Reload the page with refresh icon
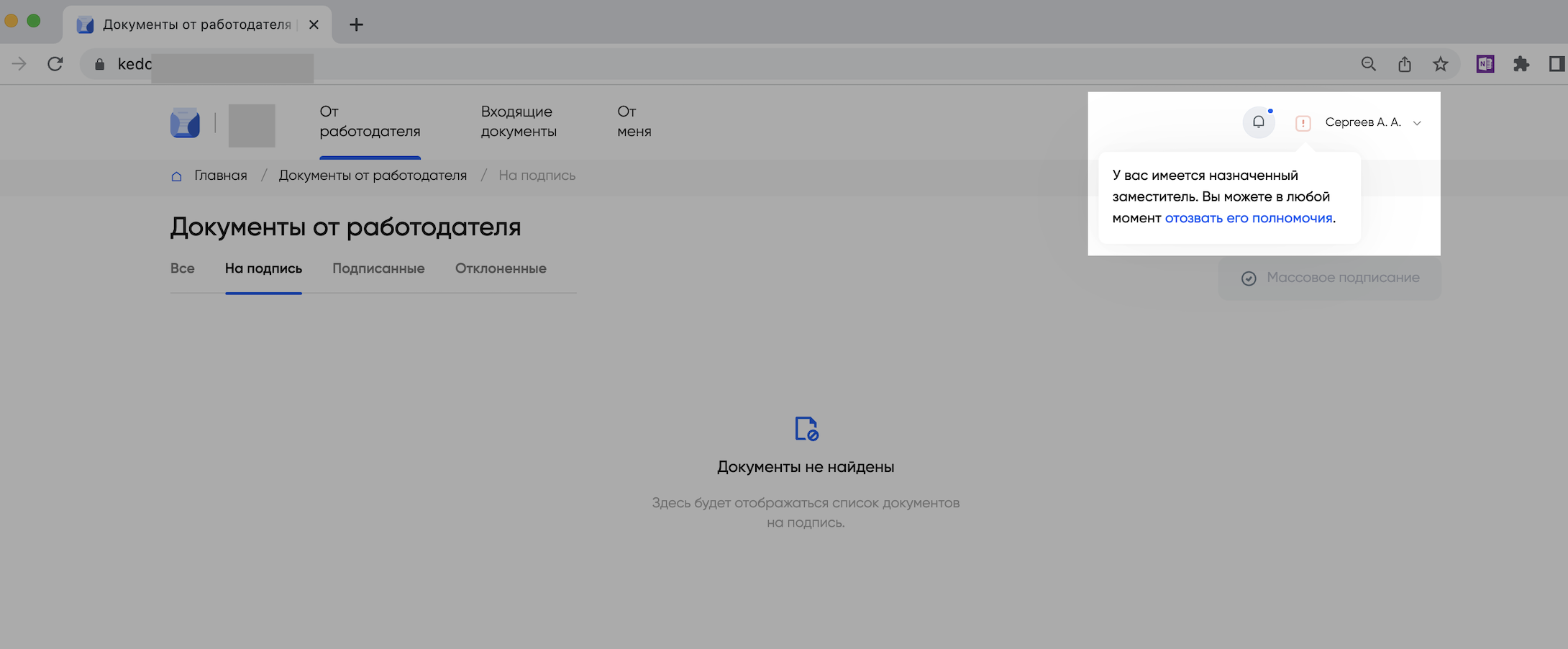The height and width of the screenshot is (649, 1568). coord(55,64)
